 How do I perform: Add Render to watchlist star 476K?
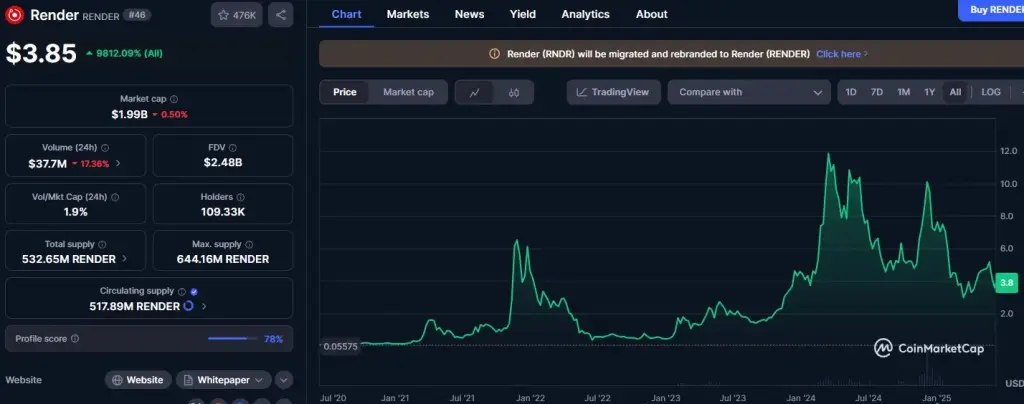point(236,14)
